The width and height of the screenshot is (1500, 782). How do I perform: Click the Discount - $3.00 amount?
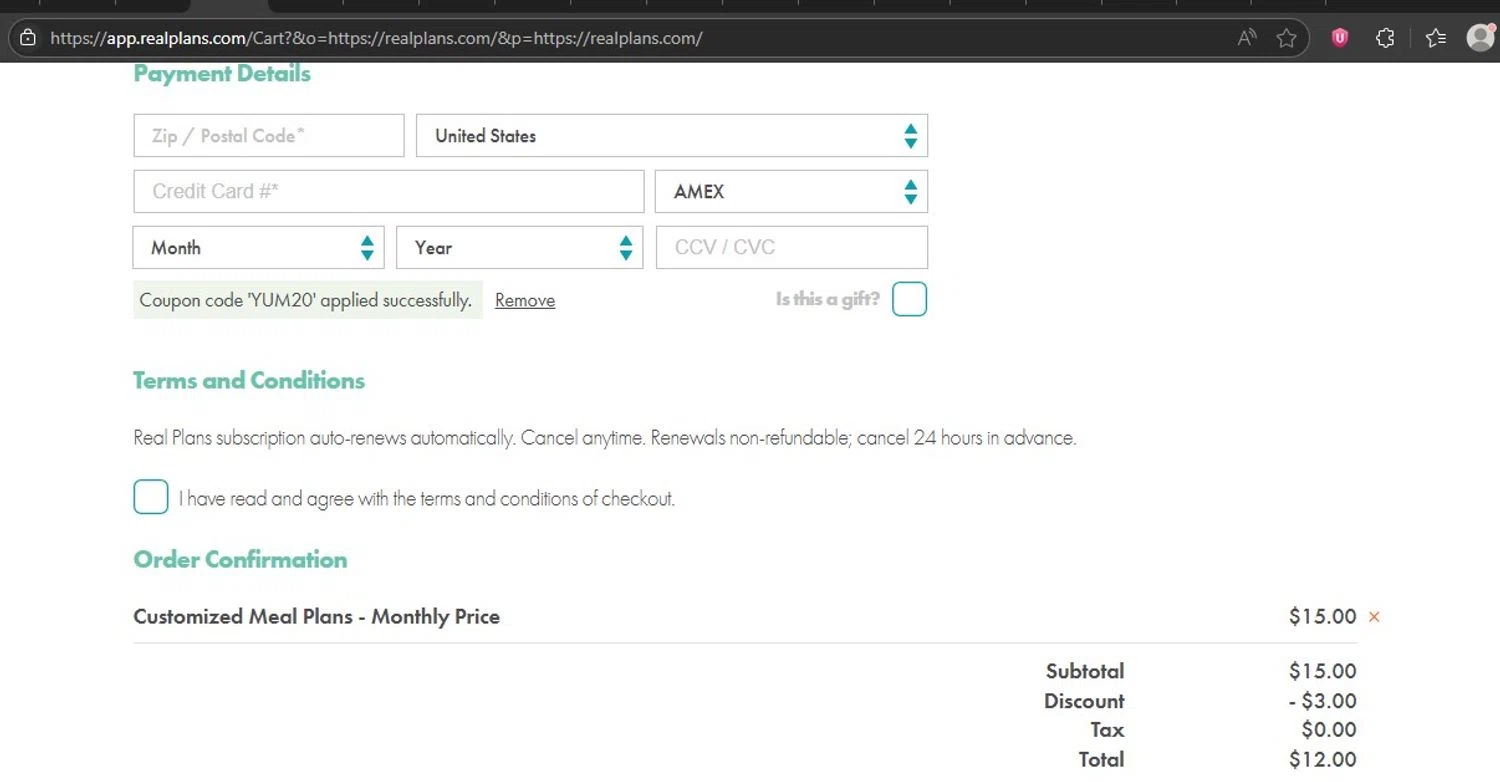click(1323, 701)
